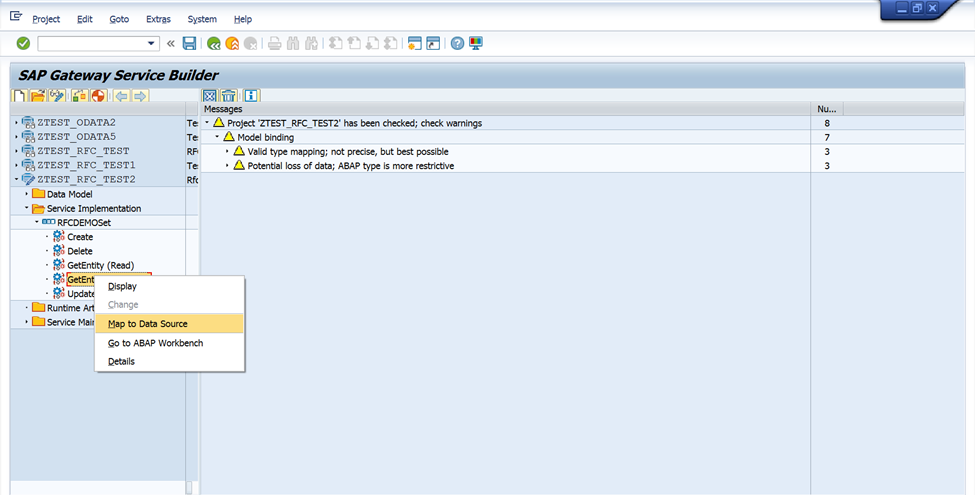
Task: Choose Details from the context menu
Action: tap(169, 361)
